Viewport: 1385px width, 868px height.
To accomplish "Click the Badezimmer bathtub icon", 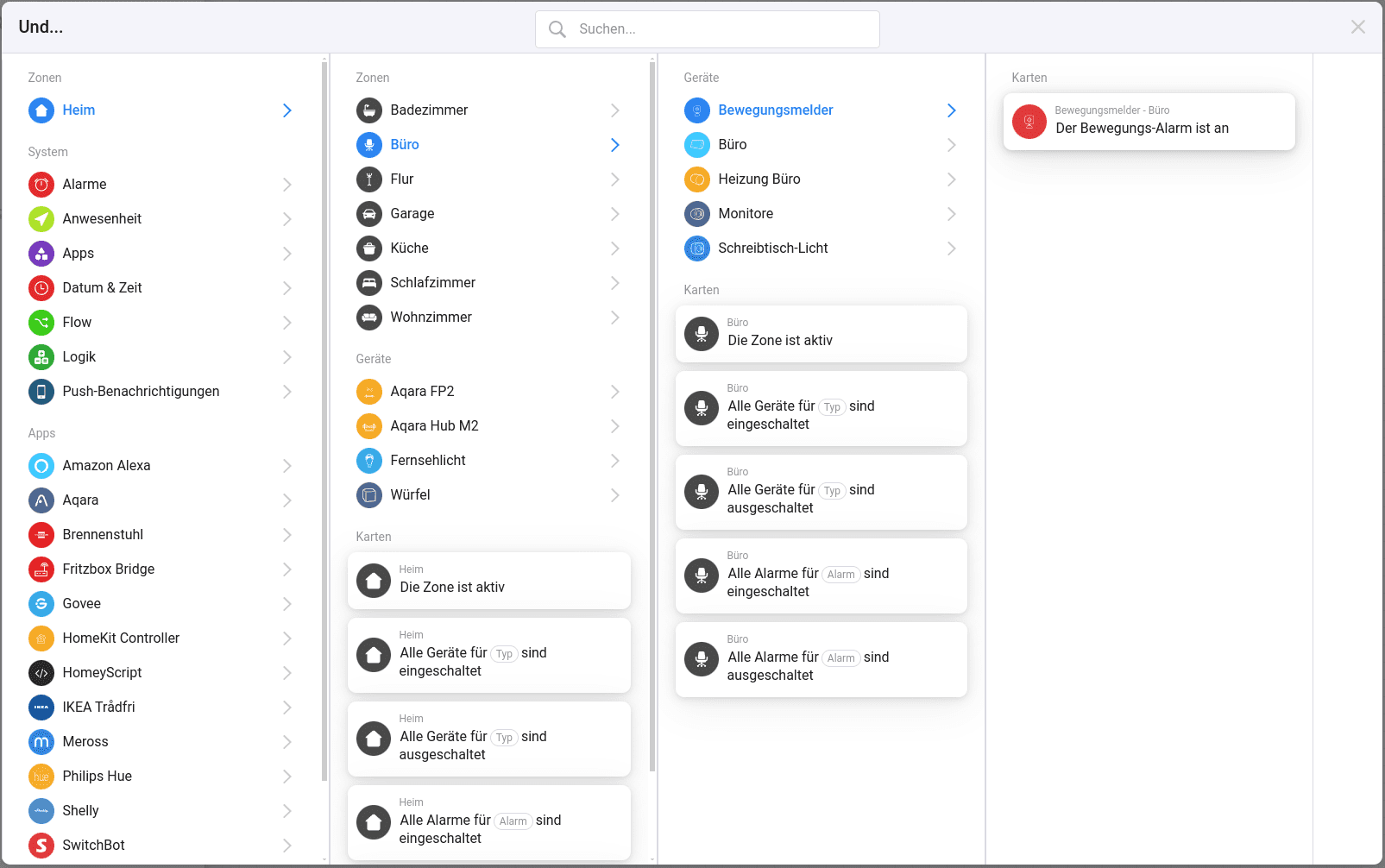I will click(x=368, y=110).
